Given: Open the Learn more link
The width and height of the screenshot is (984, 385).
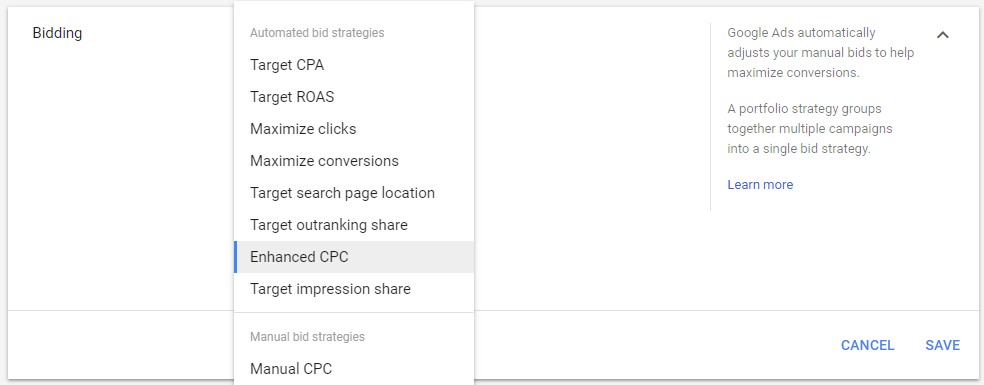Looking at the screenshot, I should 760,185.
